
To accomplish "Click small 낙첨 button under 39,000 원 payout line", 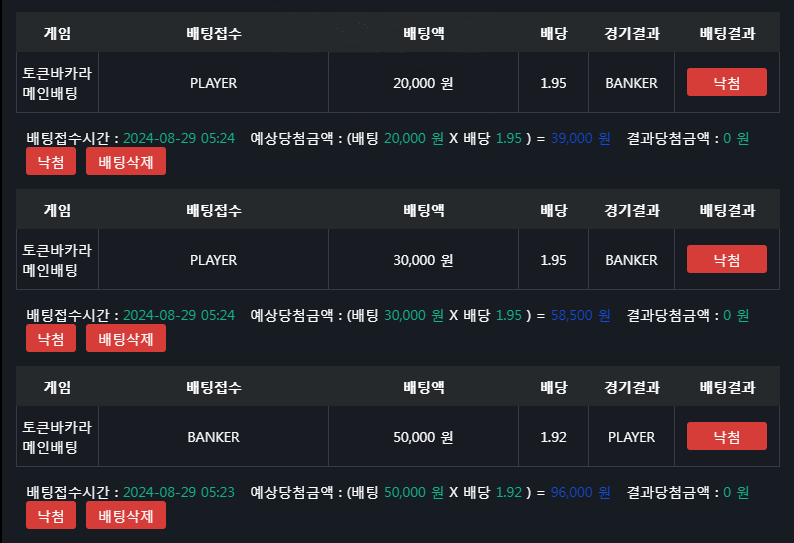I will point(51,161).
